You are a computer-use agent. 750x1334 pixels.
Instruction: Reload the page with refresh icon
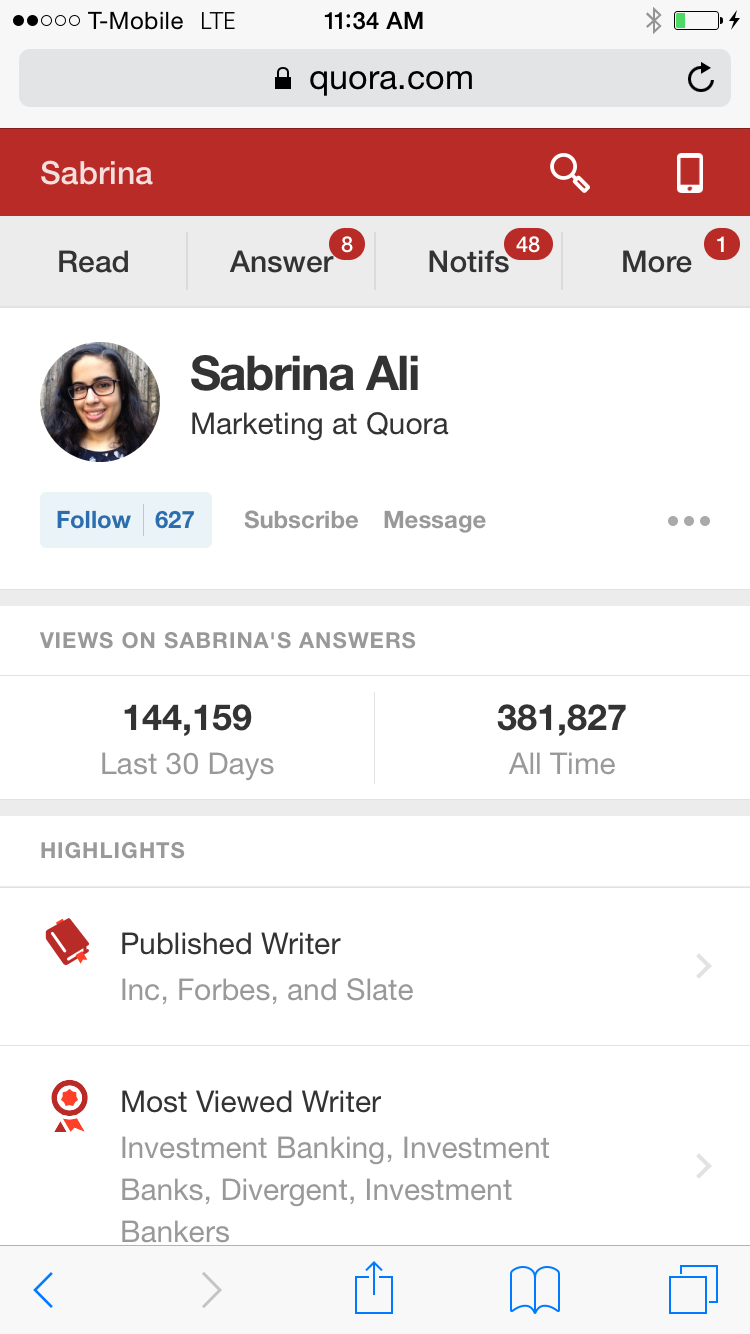[x=701, y=78]
